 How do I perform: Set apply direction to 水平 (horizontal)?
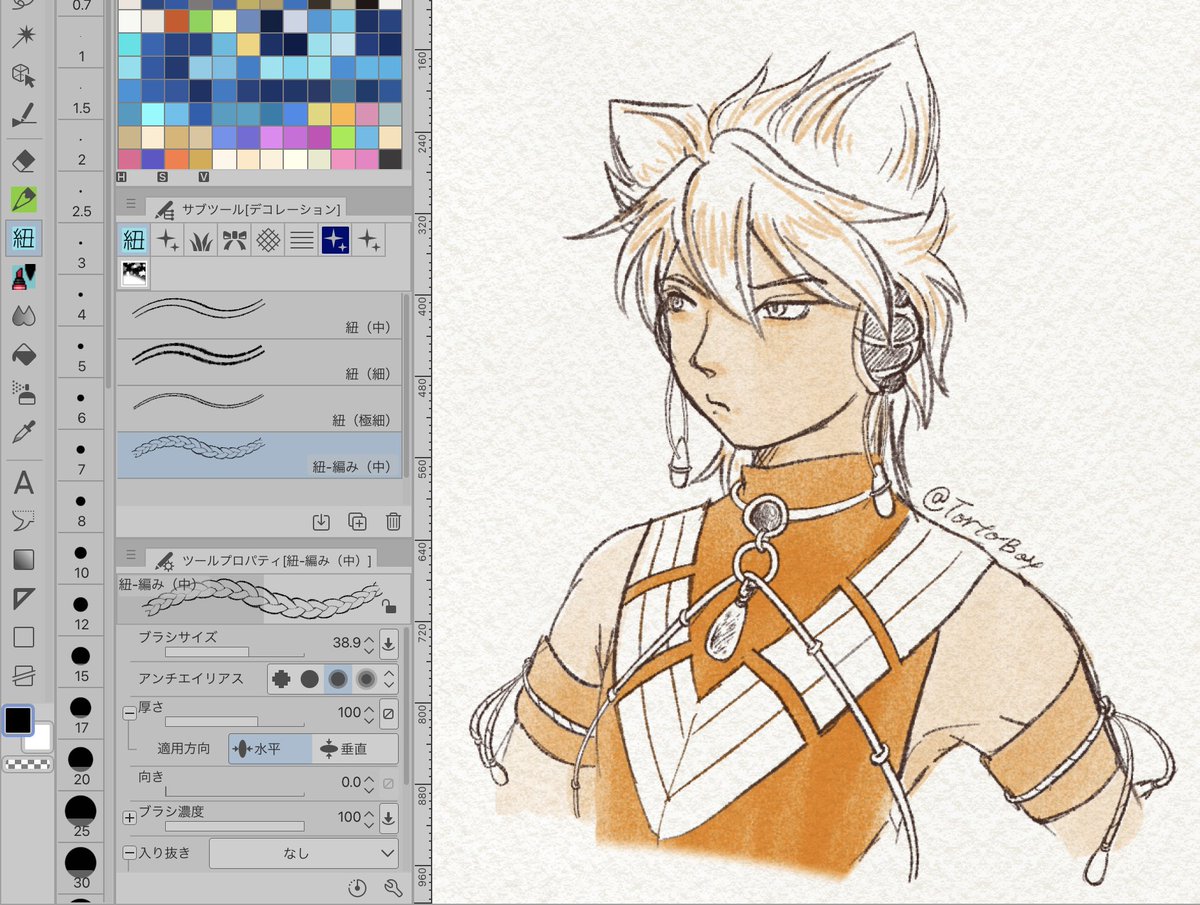(x=269, y=748)
